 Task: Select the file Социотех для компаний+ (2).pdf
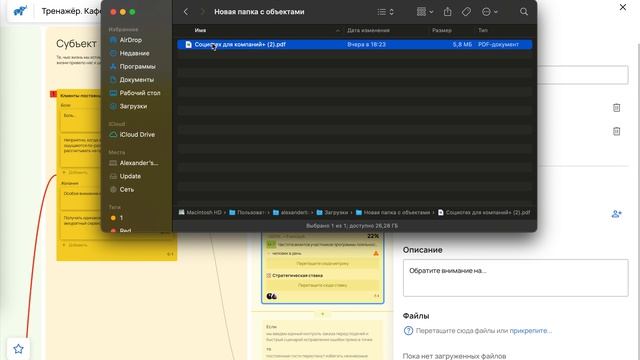click(355, 44)
